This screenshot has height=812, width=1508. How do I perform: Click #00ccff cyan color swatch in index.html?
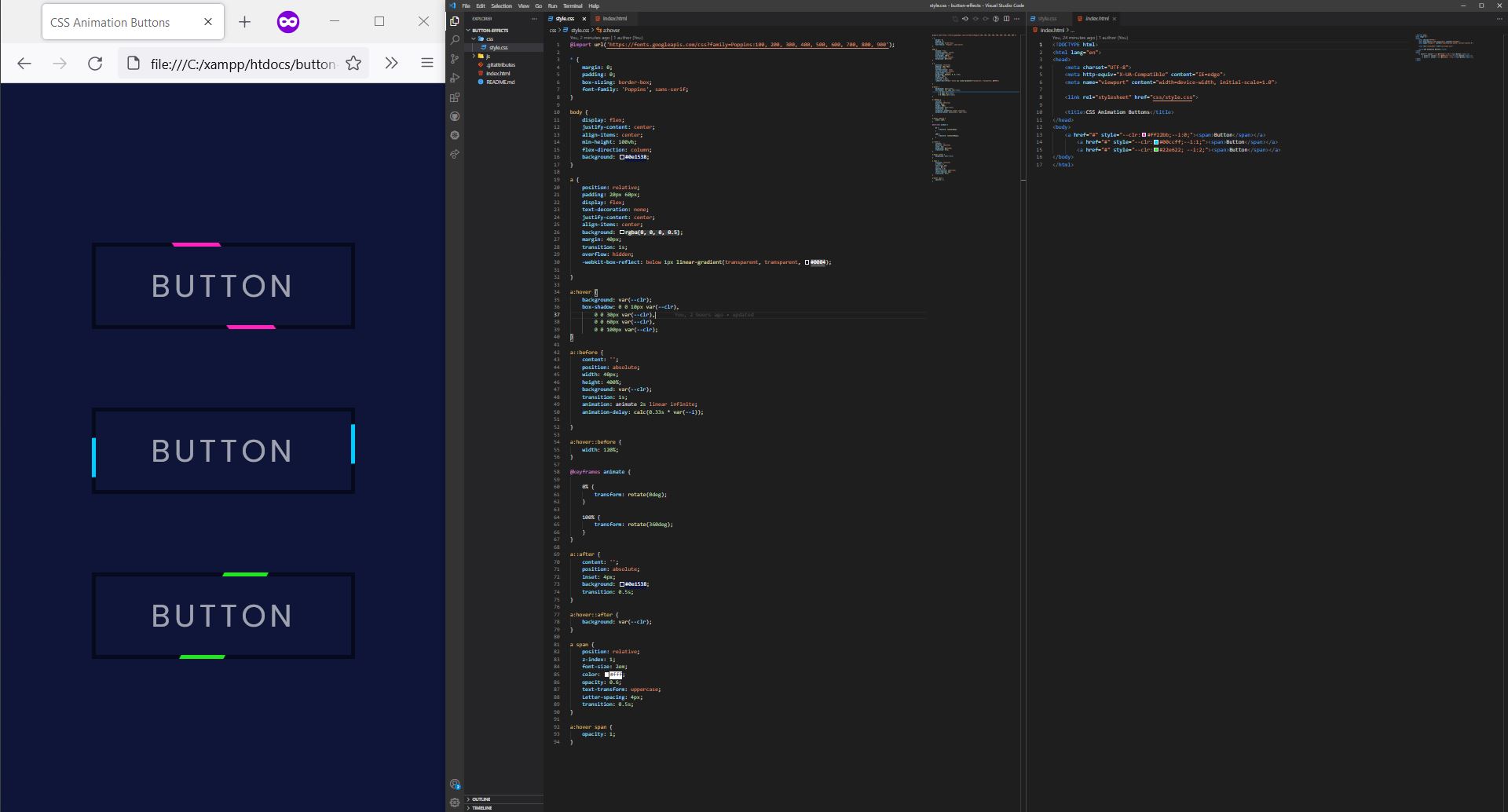click(1156, 142)
